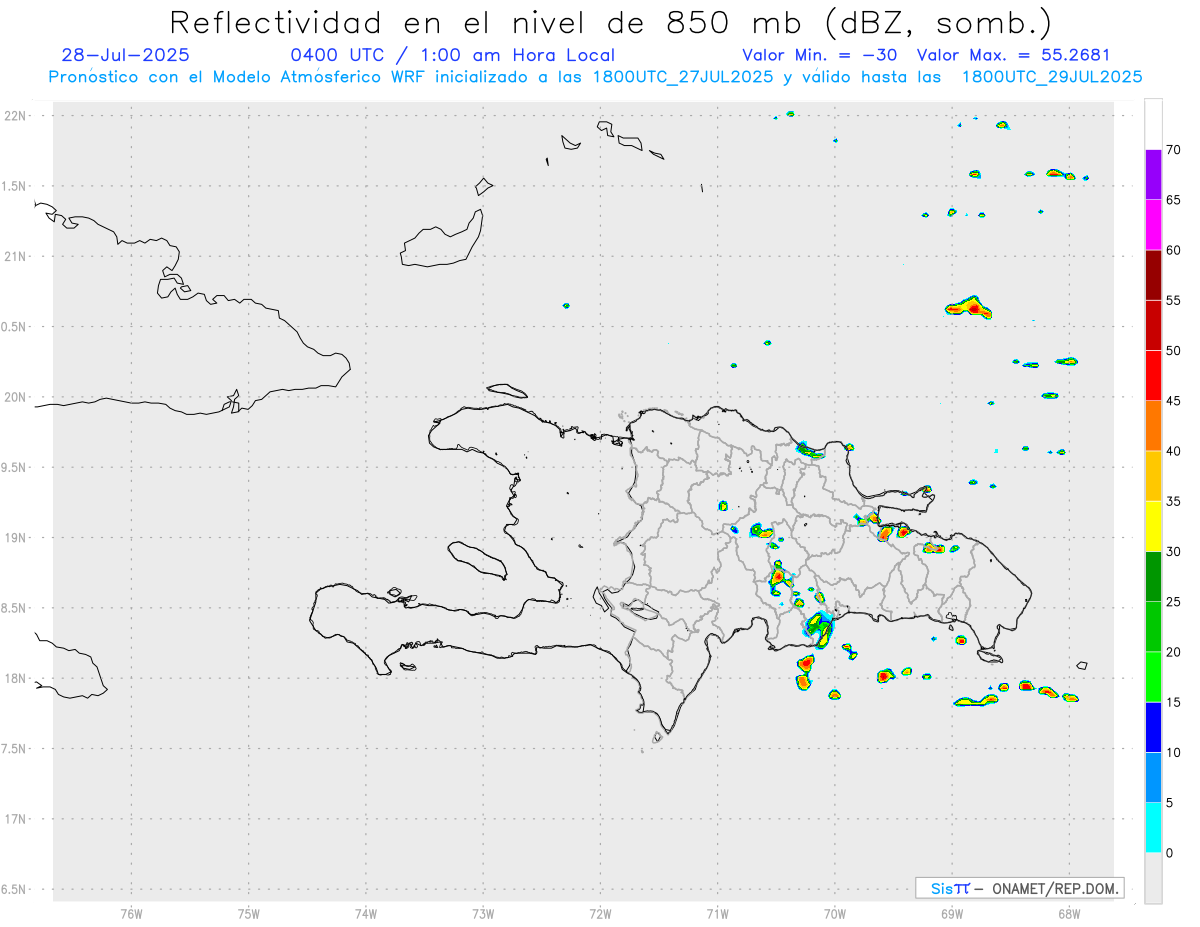
Task: Select the magenta 60–65 dBZ color bar segment
Action: (1153, 225)
